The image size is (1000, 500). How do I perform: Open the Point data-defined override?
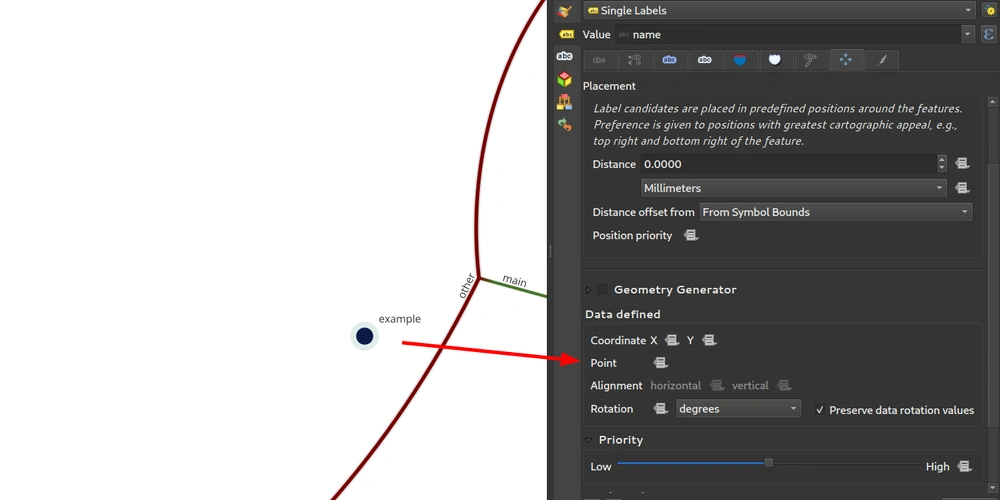pos(661,363)
